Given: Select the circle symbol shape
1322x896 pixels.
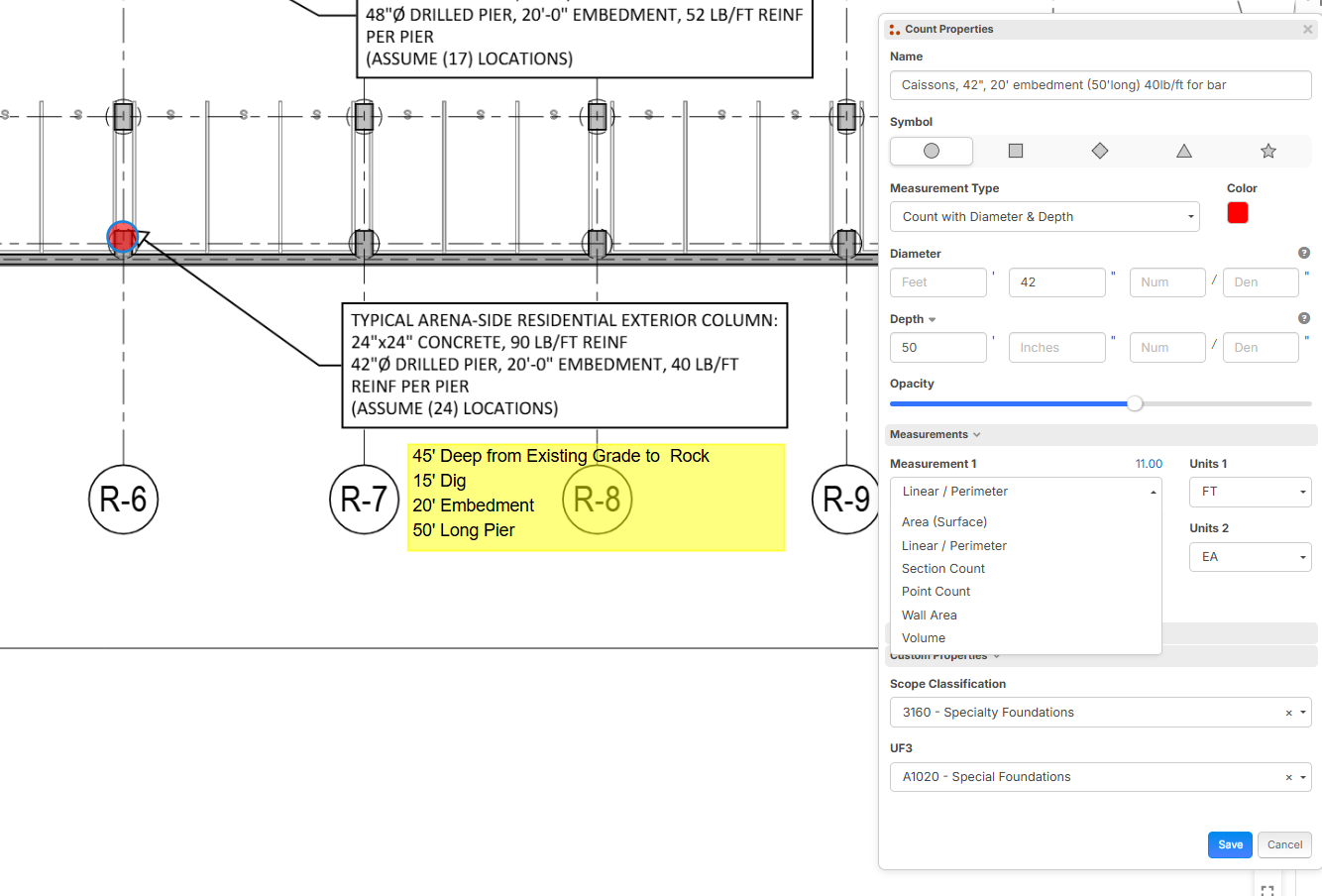Looking at the screenshot, I should 932,151.
